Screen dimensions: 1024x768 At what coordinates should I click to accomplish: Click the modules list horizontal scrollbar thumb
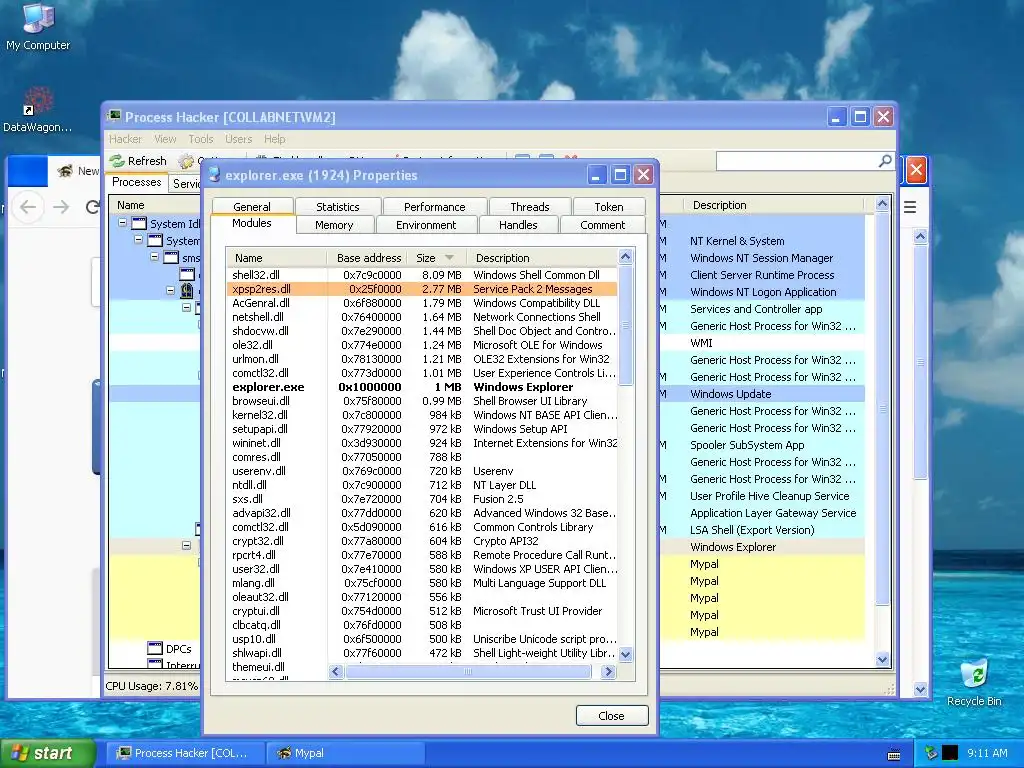(468, 671)
